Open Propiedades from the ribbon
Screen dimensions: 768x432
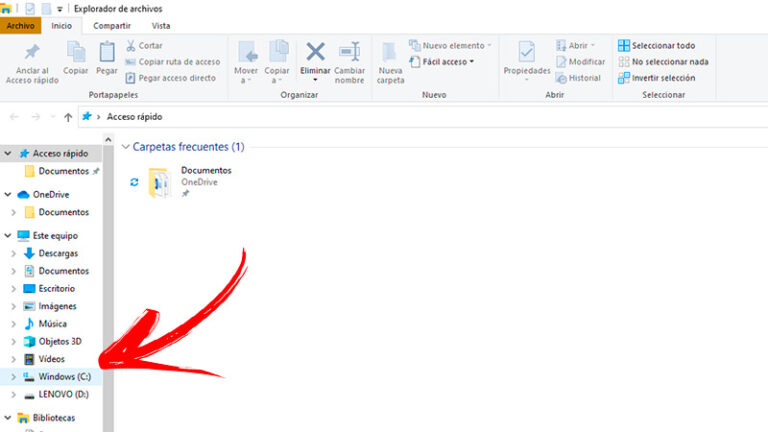pos(526,53)
